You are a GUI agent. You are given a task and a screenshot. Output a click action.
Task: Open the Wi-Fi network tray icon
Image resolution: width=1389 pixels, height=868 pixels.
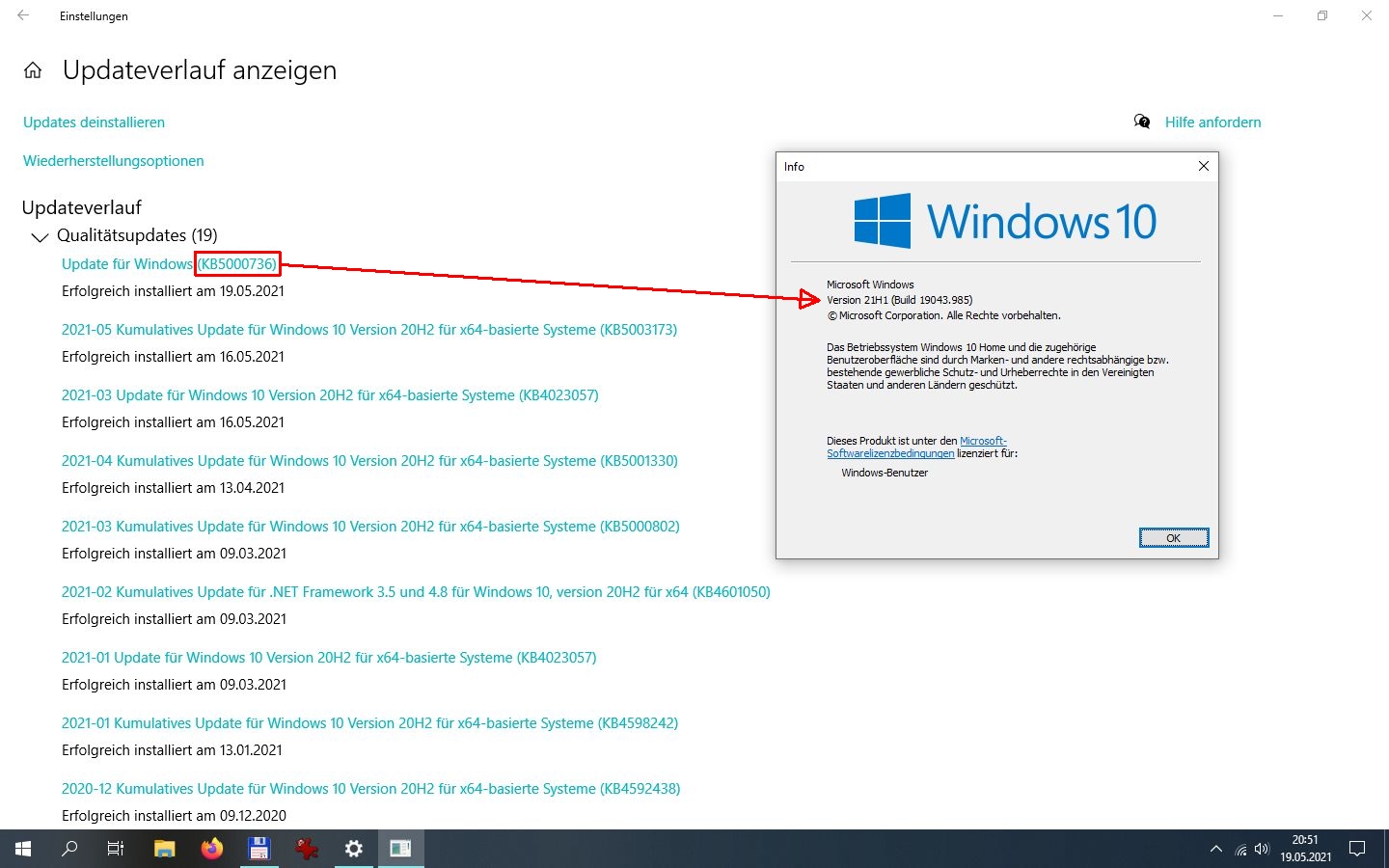[1240, 850]
